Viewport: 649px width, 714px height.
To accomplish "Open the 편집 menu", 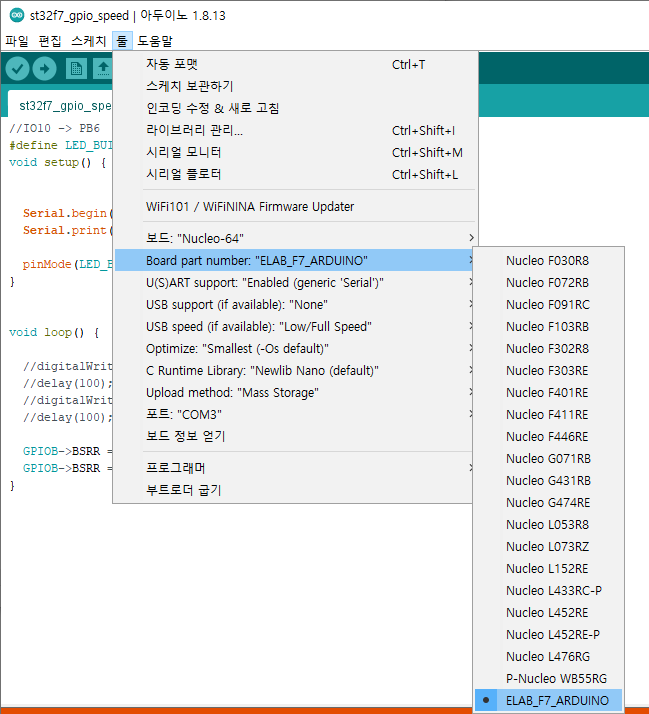I will tap(50, 41).
